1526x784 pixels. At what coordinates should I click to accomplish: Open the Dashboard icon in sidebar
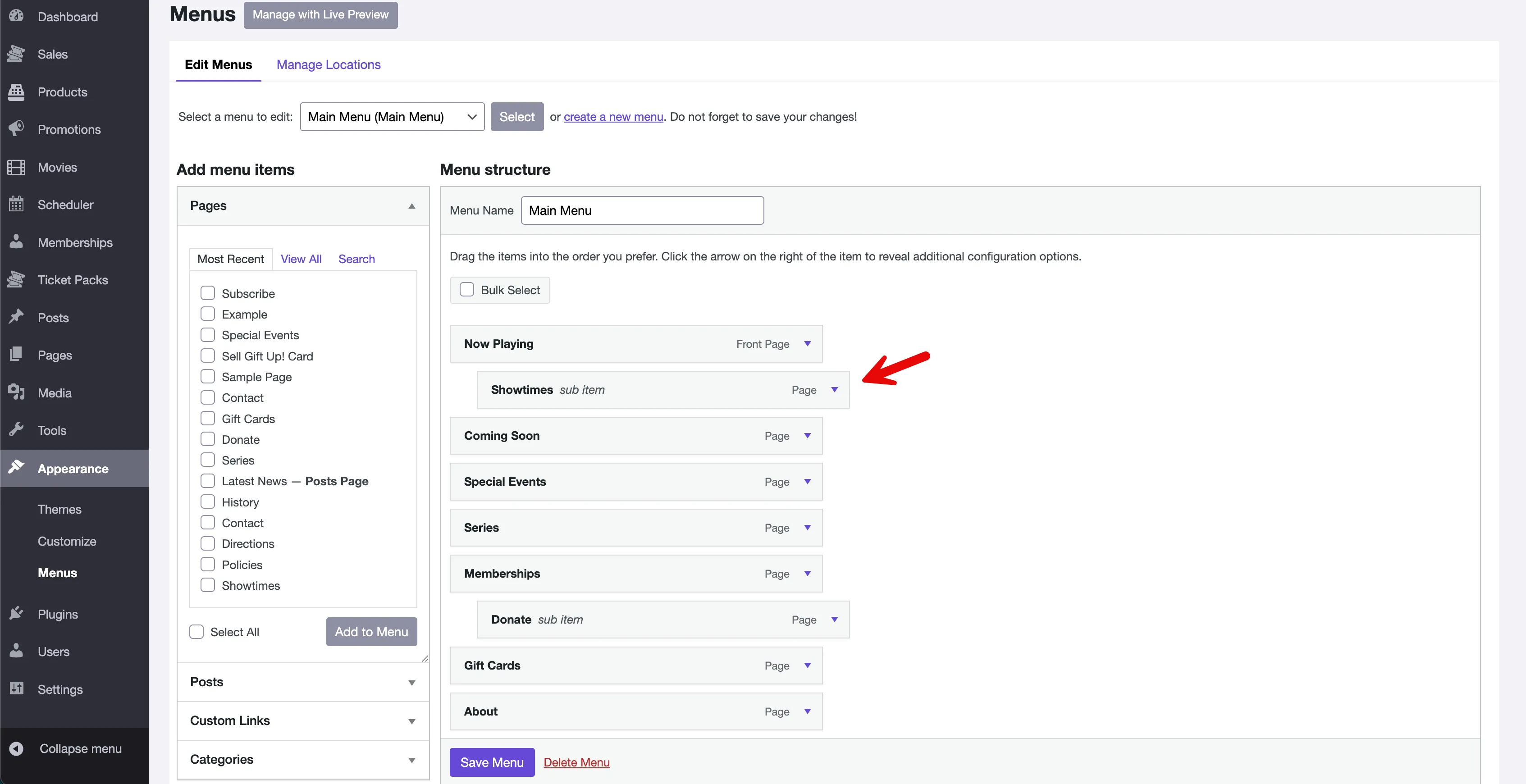[x=16, y=16]
